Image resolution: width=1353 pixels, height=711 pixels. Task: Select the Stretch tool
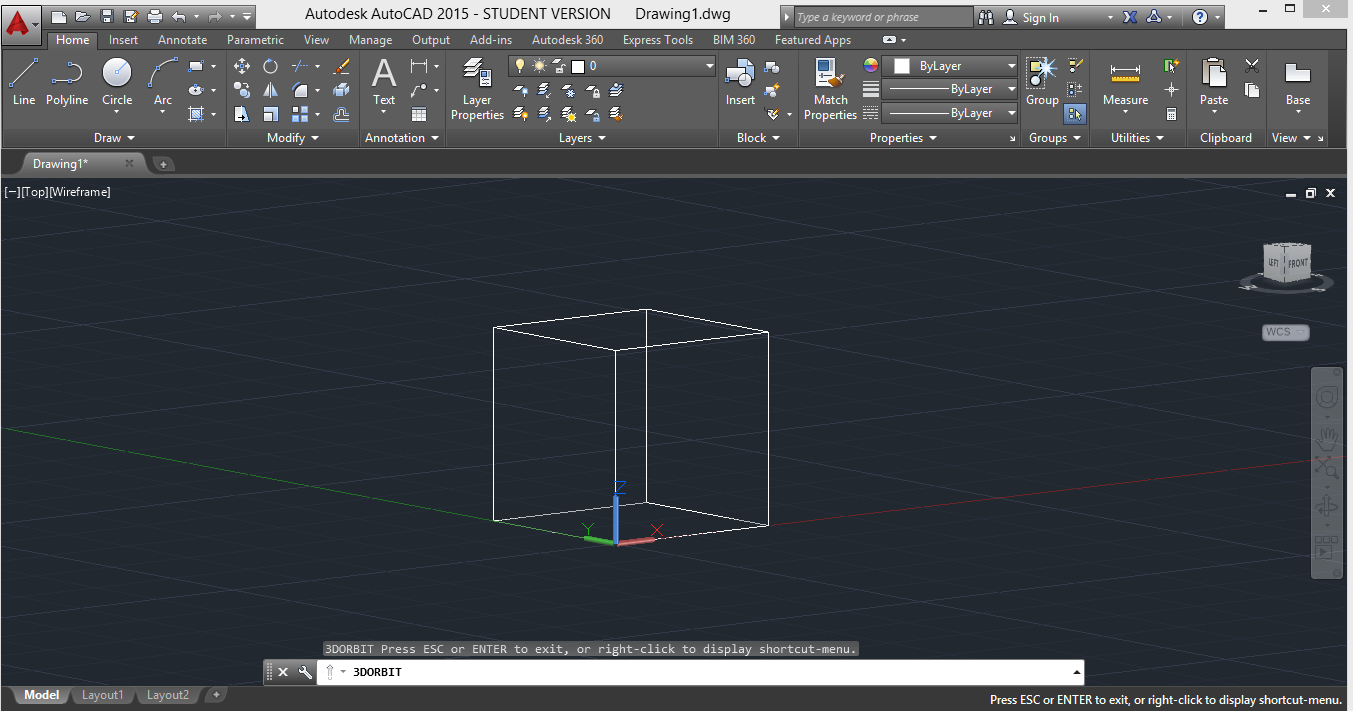click(x=241, y=114)
